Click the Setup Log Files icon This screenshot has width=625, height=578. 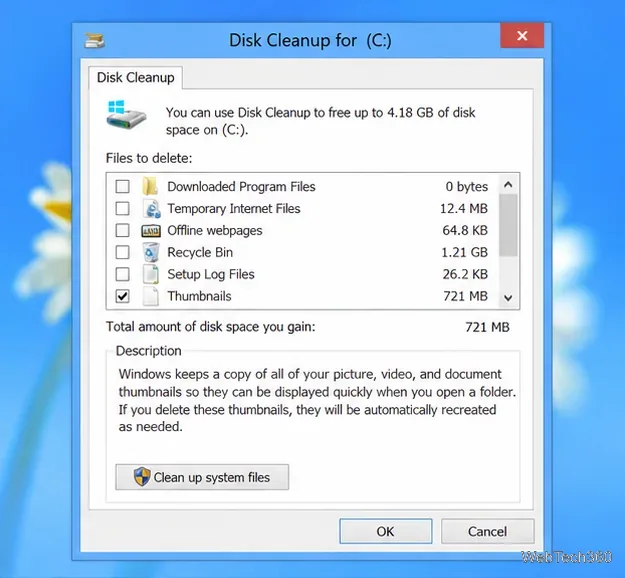point(151,274)
